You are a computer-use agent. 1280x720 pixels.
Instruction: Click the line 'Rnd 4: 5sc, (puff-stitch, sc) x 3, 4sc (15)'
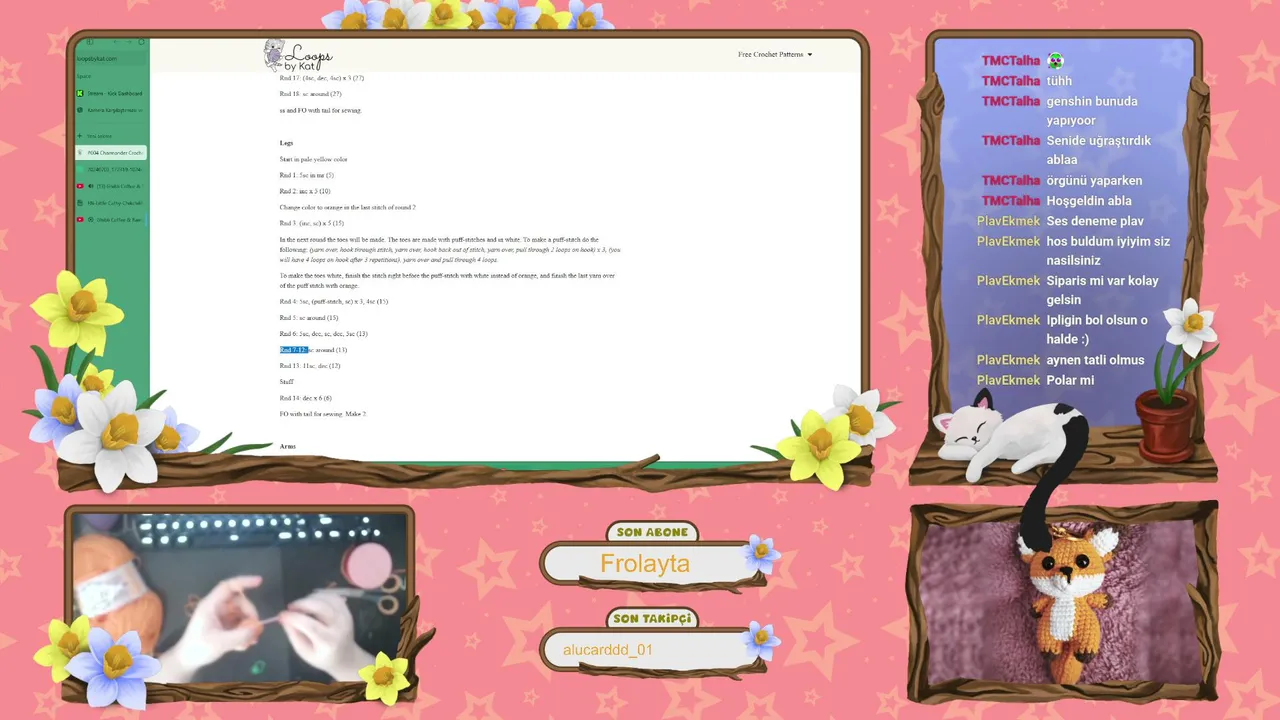tap(334, 301)
